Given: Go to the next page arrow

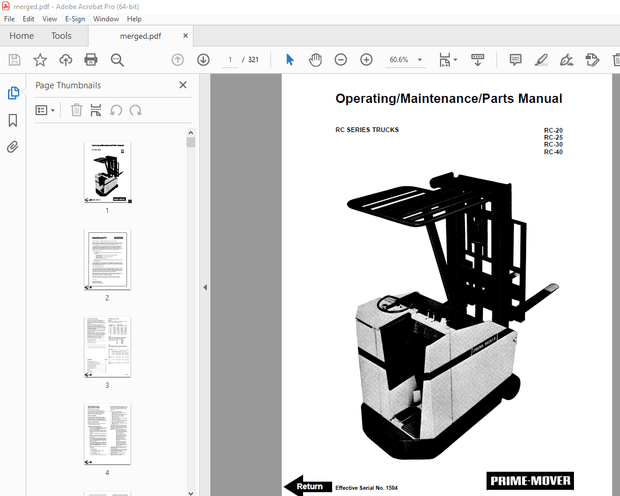Looking at the screenshot, I should tap(203, 60).
